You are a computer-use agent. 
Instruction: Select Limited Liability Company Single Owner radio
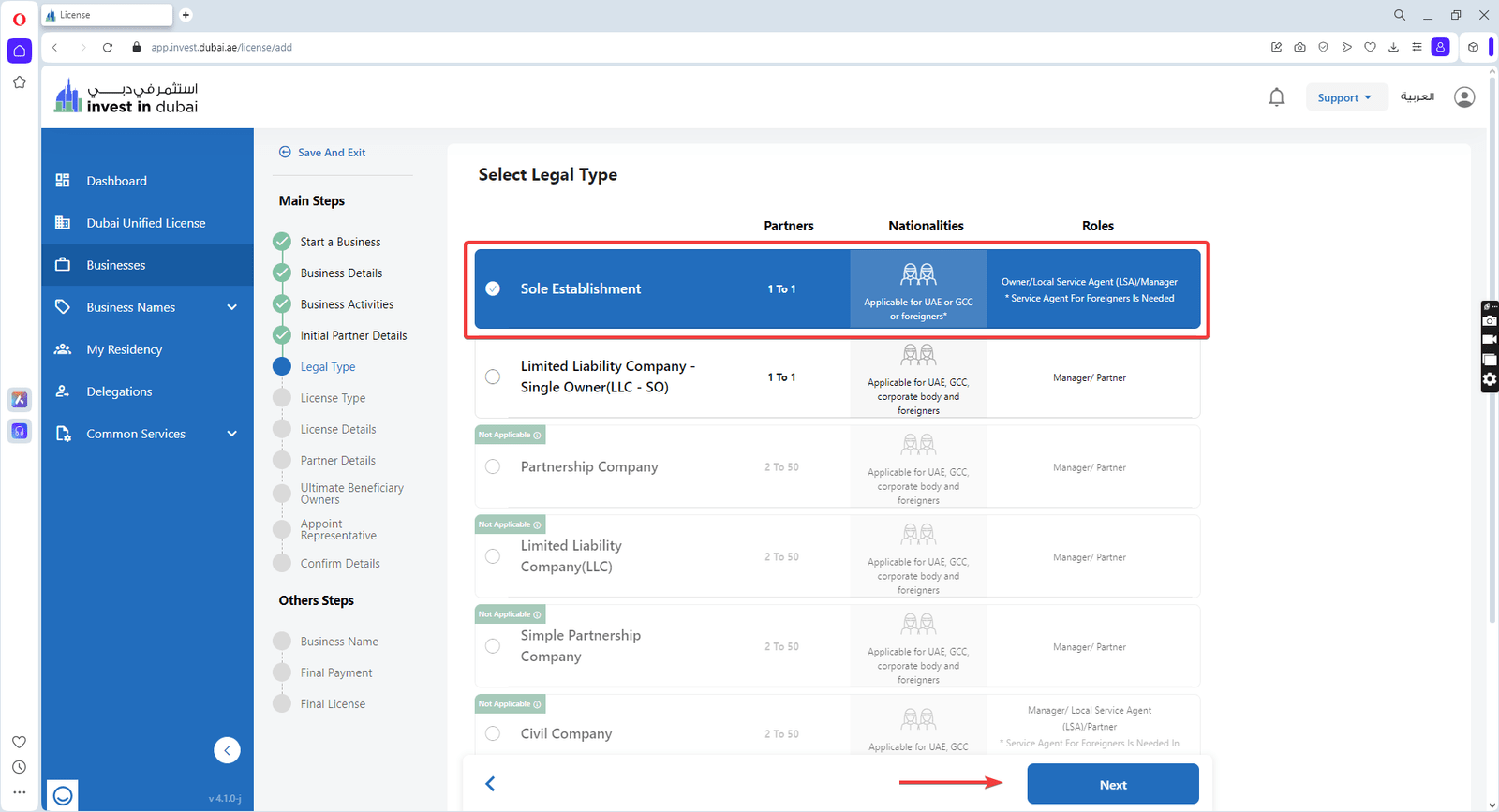tap(493, 376)
